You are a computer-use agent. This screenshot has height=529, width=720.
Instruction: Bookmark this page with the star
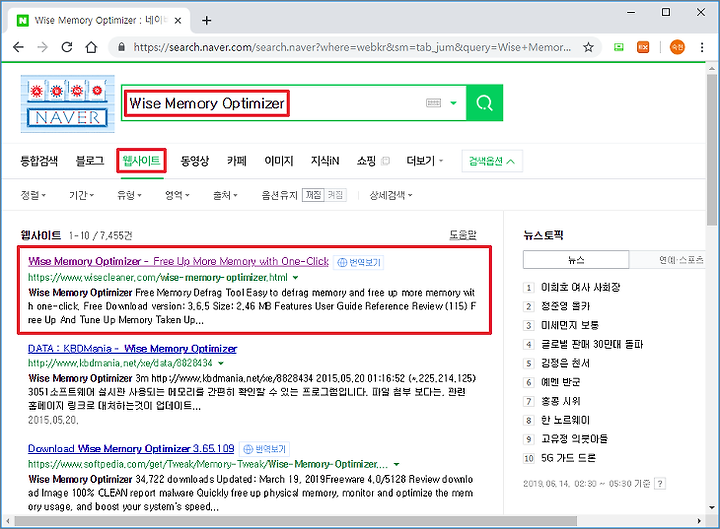coord(588,47)
